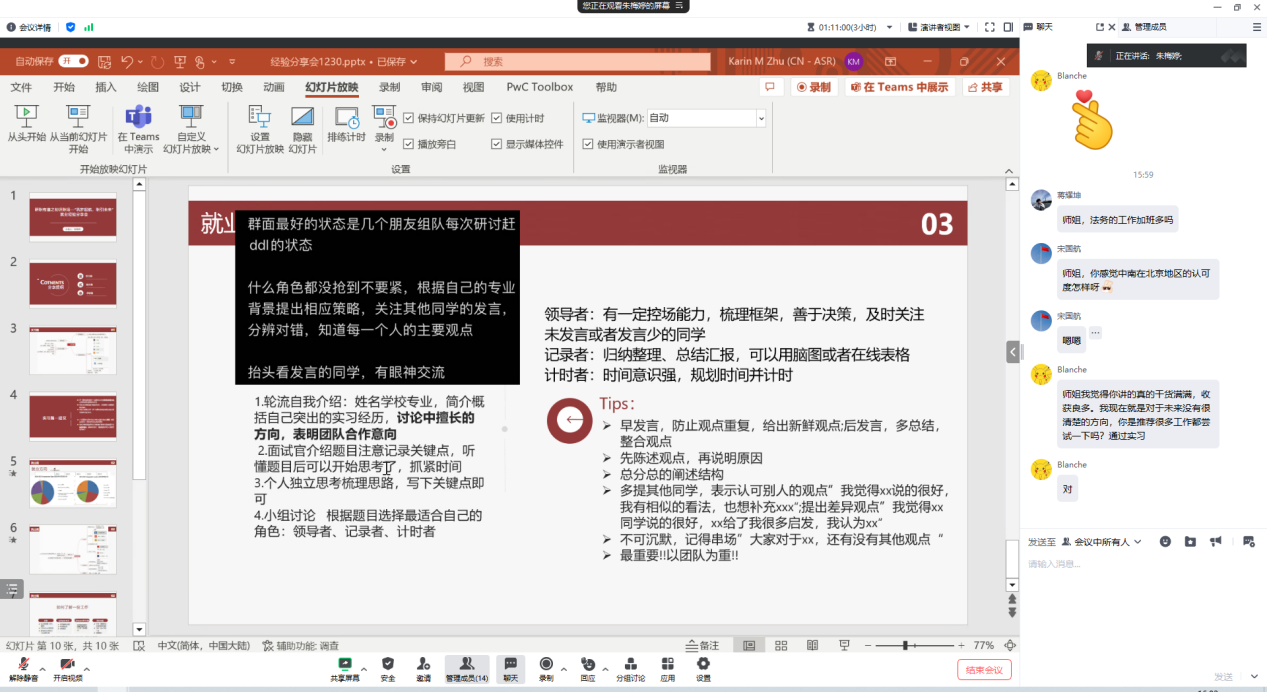Viewport: 1267px width, 692px height.
Task: Click the red 结束会议 button
Action: pos(984,669)
